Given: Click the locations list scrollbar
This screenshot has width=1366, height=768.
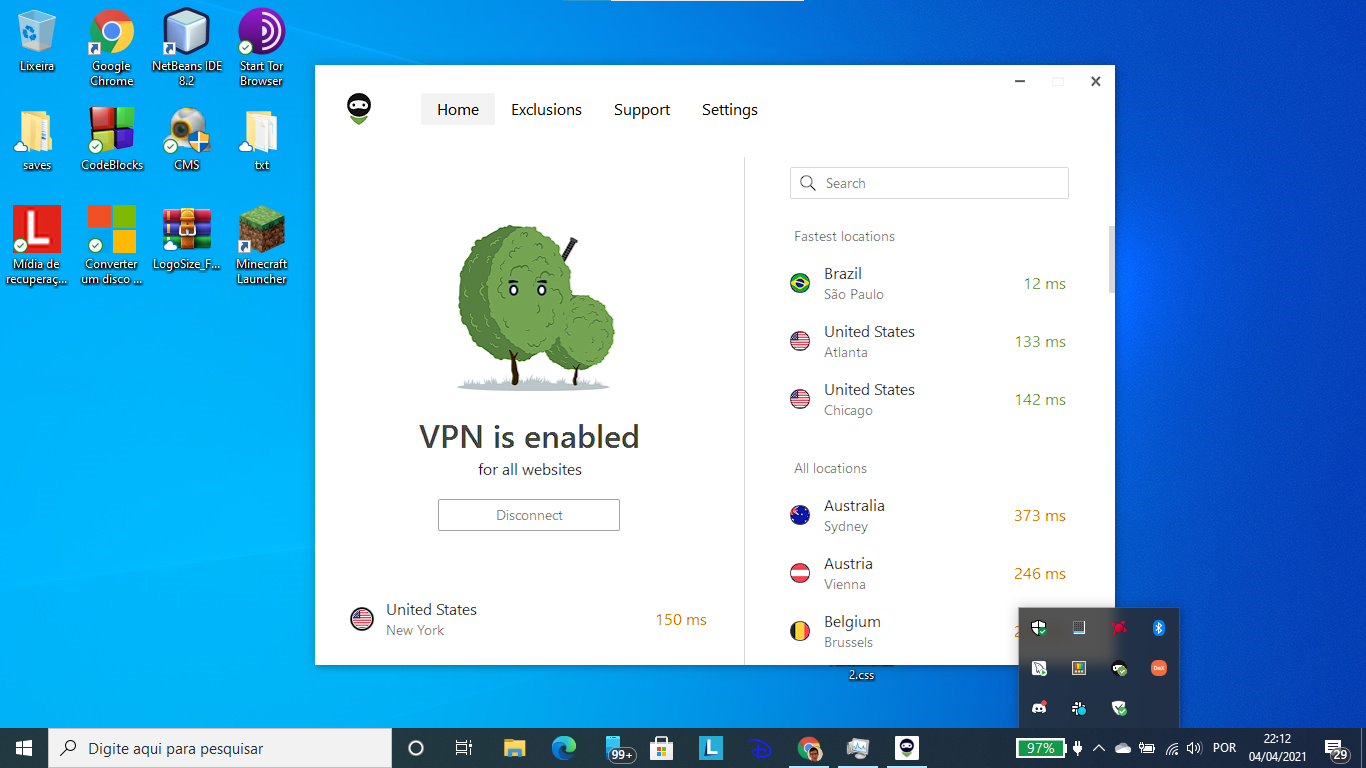Looking at the screenshot, I should click(1110, 258).
